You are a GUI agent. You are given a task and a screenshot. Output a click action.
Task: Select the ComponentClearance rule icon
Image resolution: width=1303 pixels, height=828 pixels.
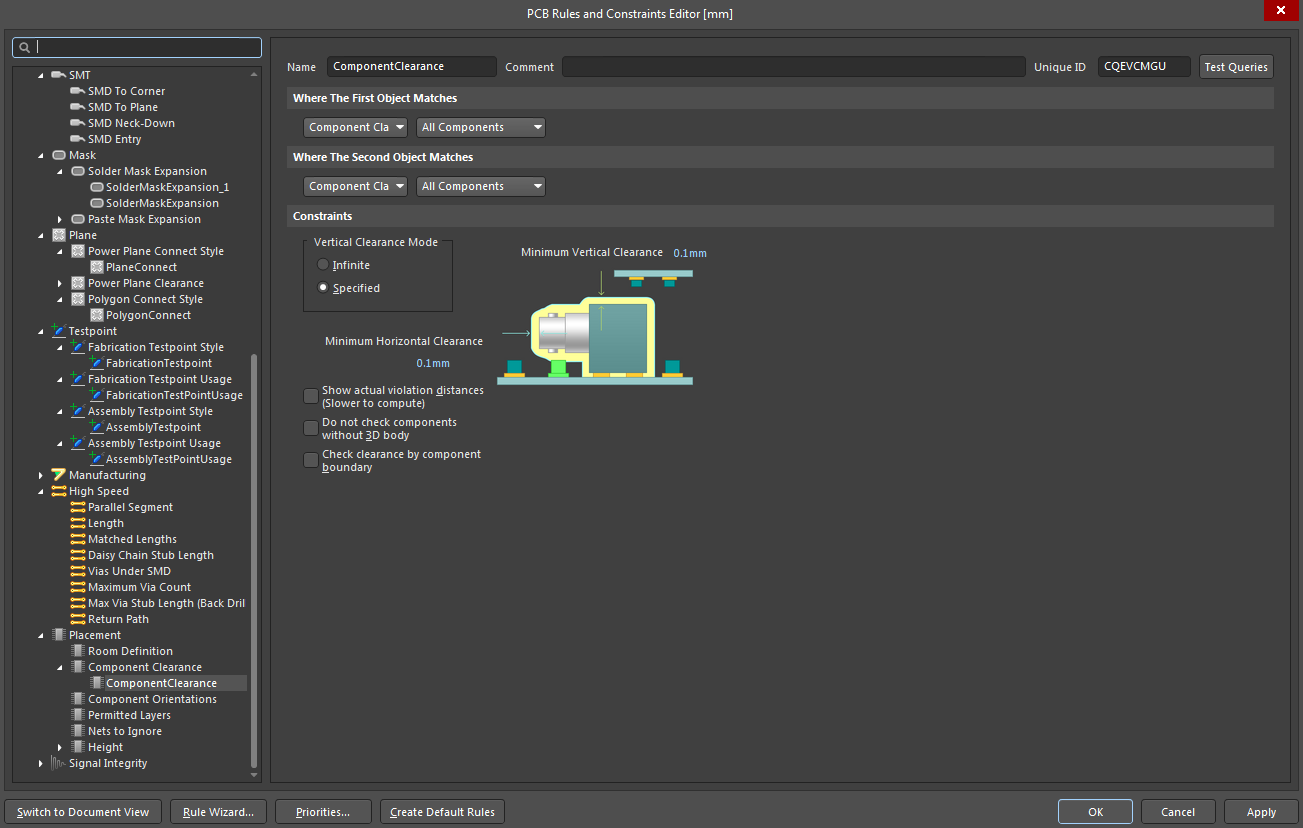[x=95, y=682]
